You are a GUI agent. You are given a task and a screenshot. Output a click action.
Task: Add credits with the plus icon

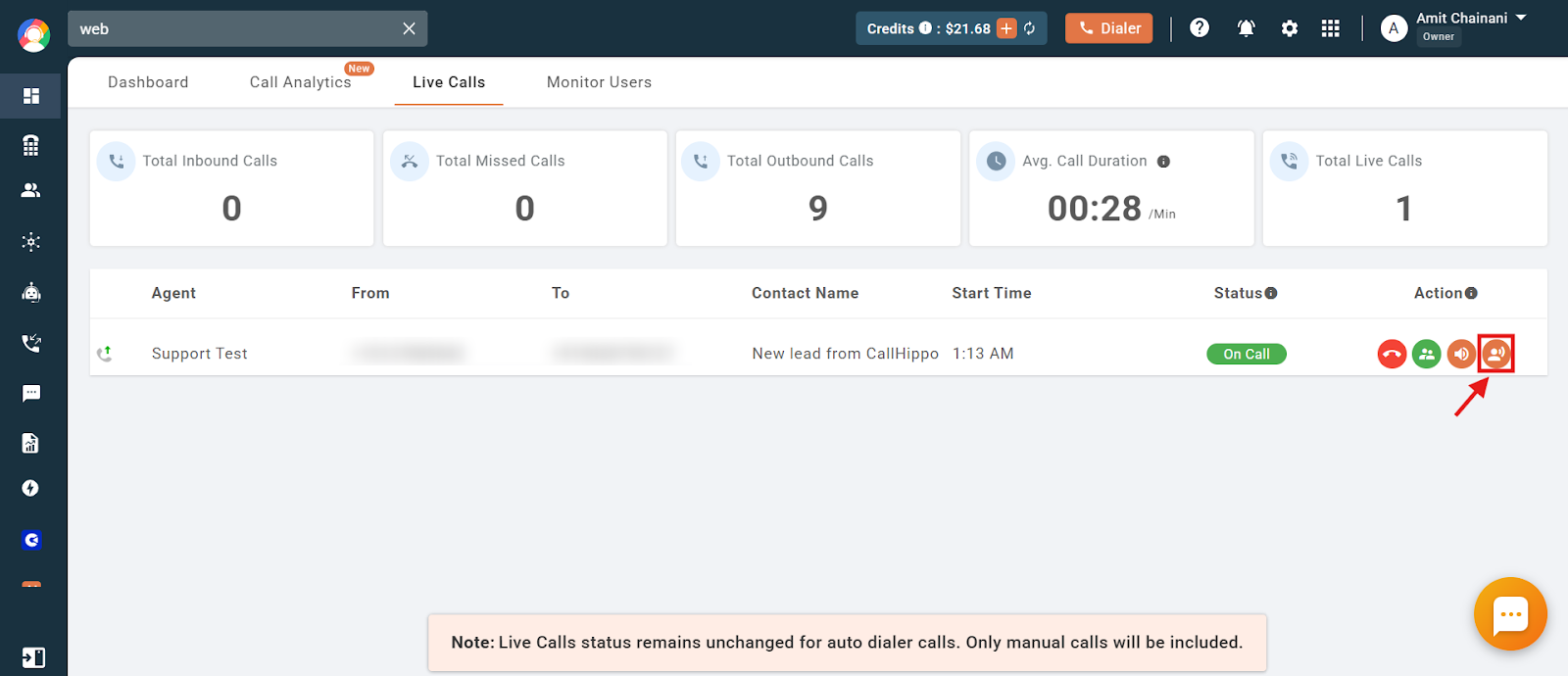click(x=1006, y=28)
